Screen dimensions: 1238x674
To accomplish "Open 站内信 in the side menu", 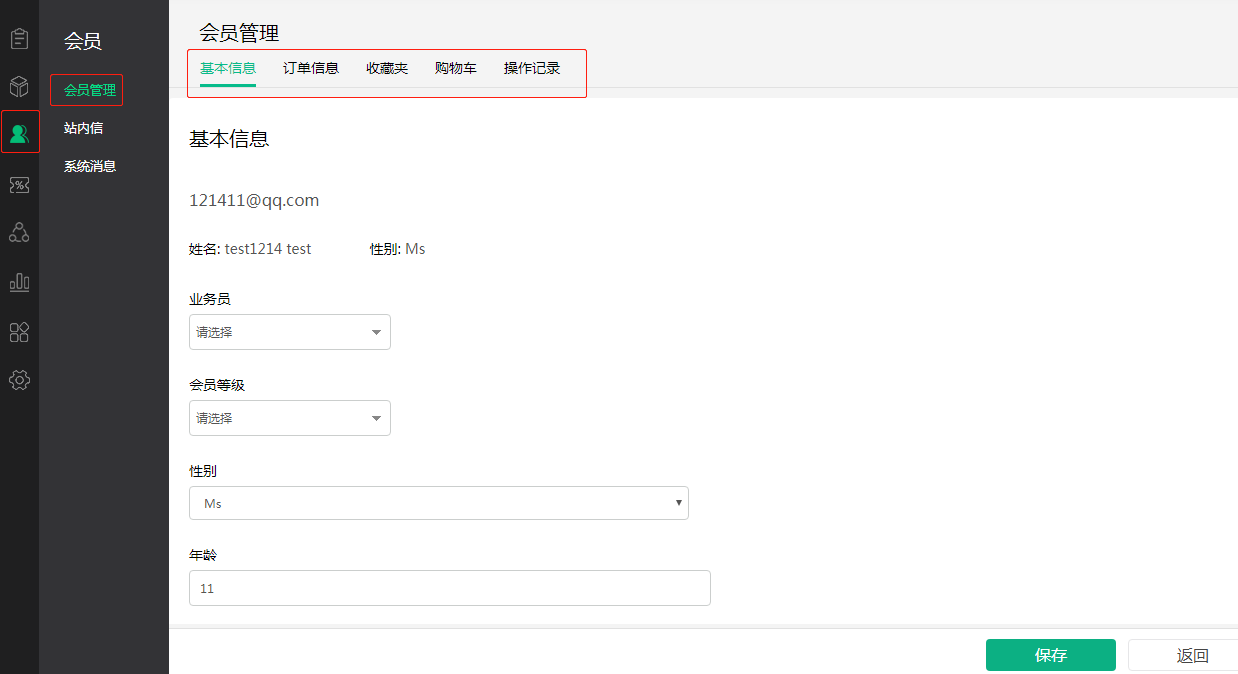I will pos(83,128).
